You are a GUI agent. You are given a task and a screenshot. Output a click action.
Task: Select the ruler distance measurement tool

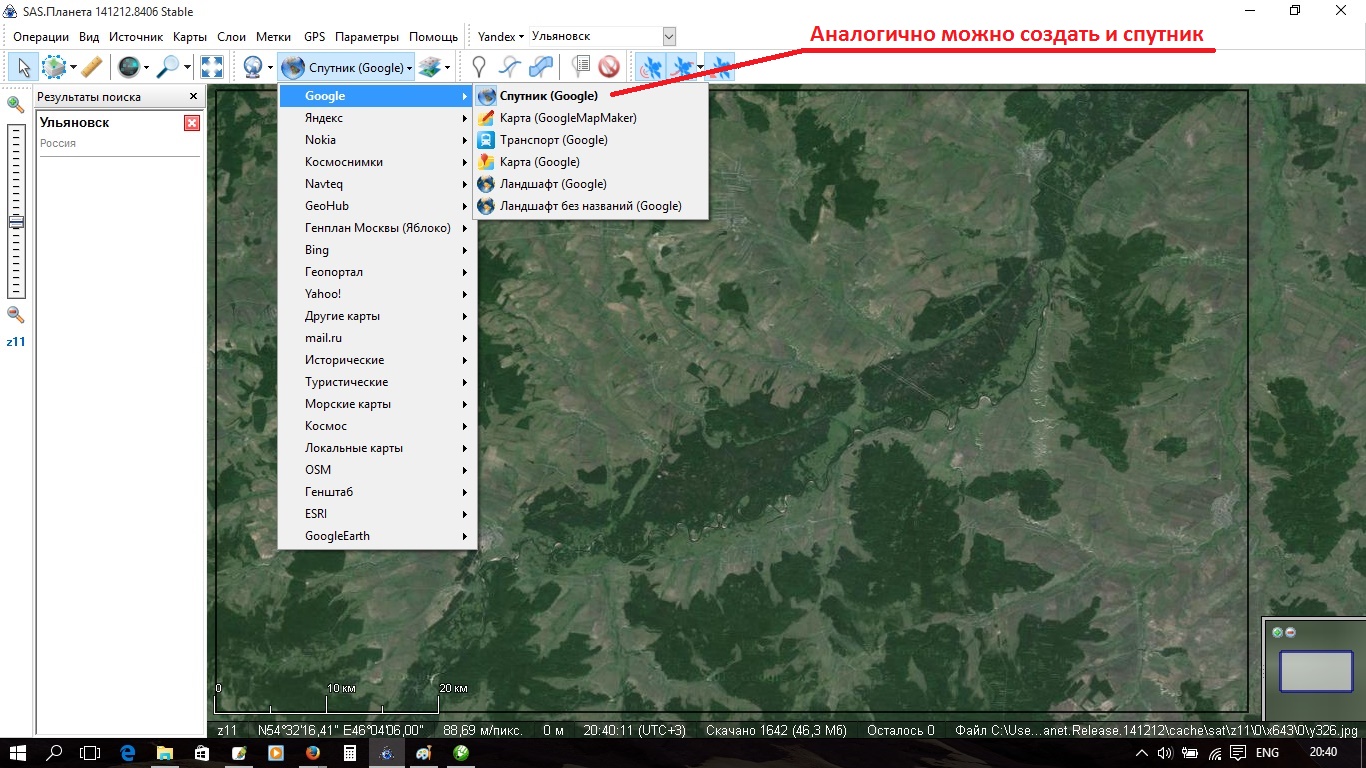coord(92,67)
